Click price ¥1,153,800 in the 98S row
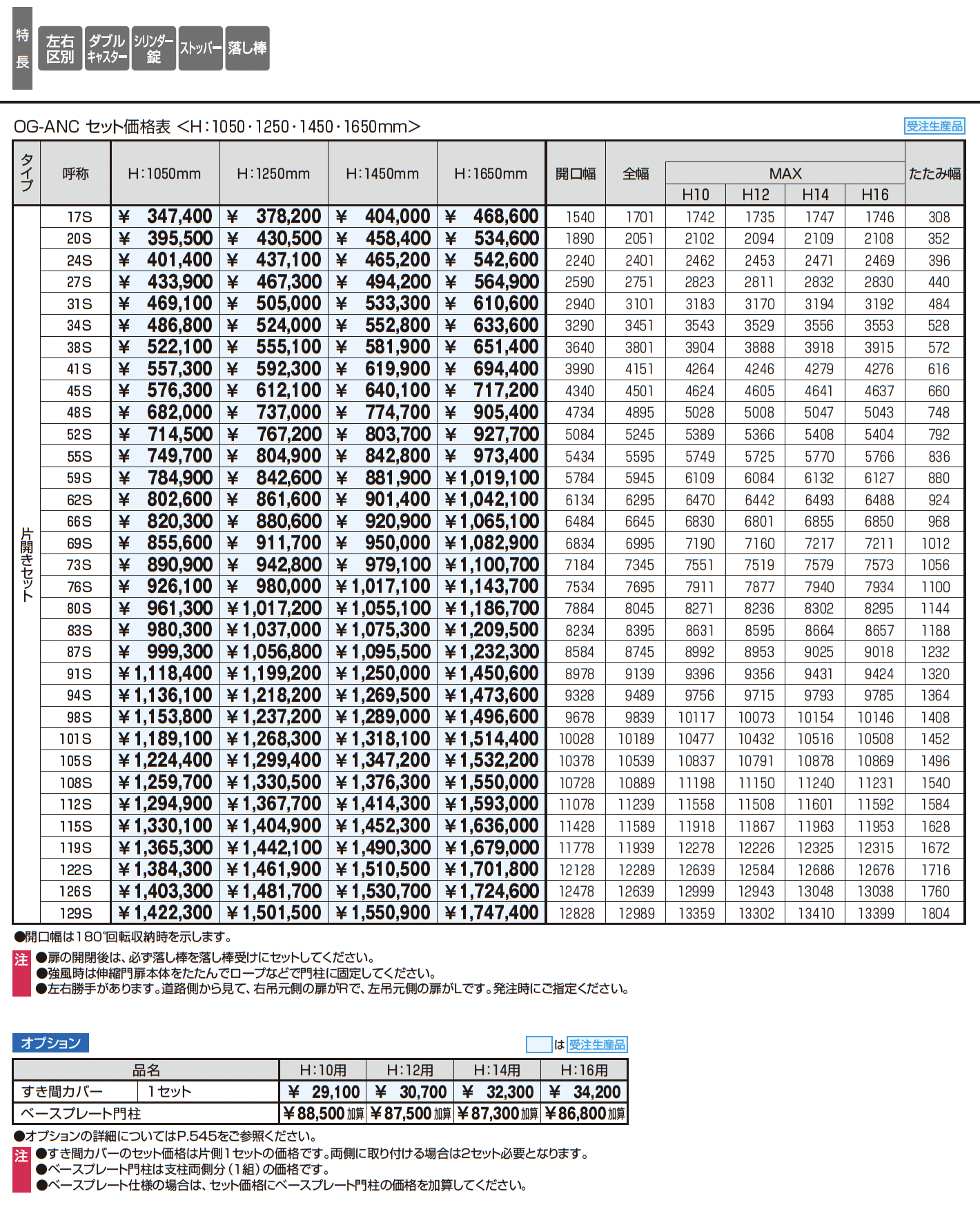Screen dimensions: 980x1205 point(166,717)
